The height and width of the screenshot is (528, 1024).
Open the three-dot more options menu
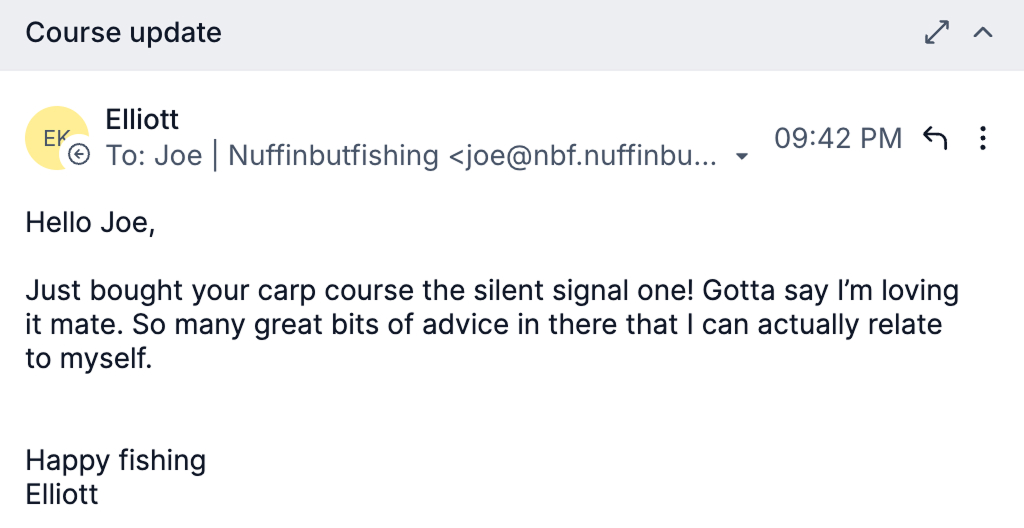coord(982,138)
